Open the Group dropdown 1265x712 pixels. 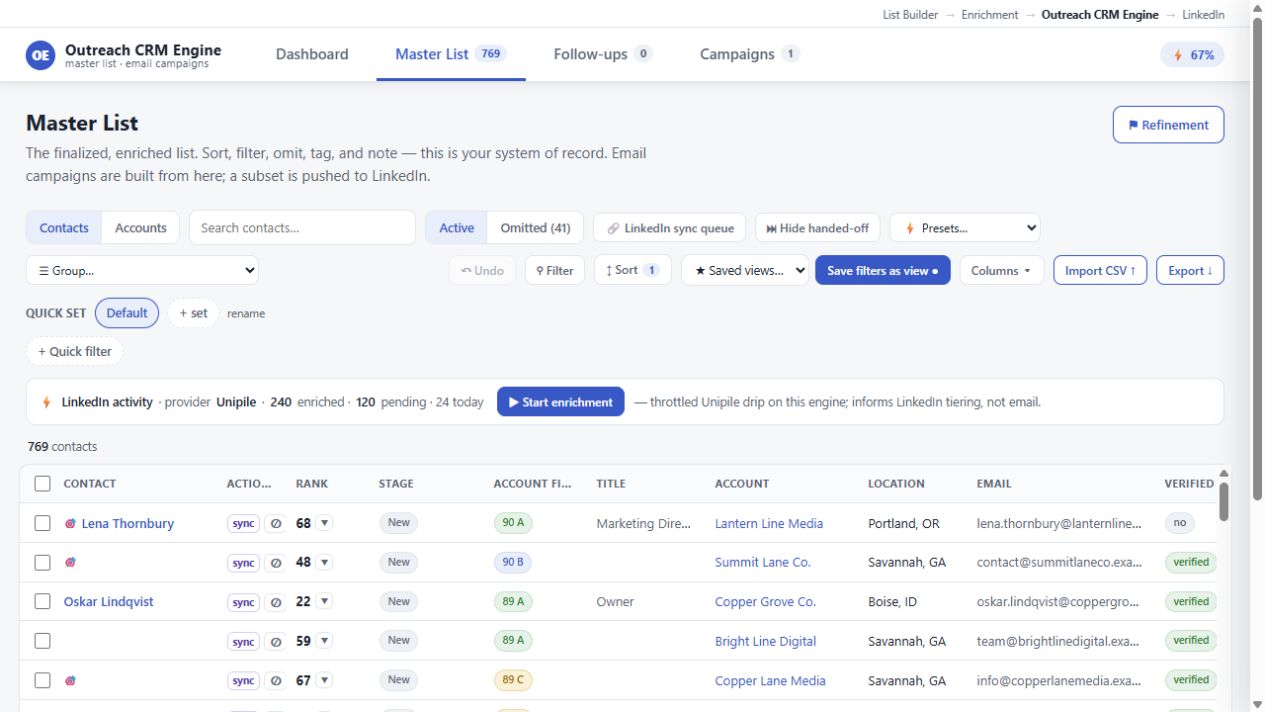[x=142, y=270]
